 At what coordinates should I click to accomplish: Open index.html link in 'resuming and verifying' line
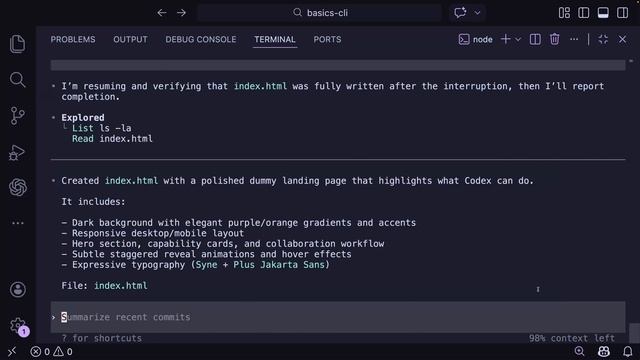(x=260, y=86)
